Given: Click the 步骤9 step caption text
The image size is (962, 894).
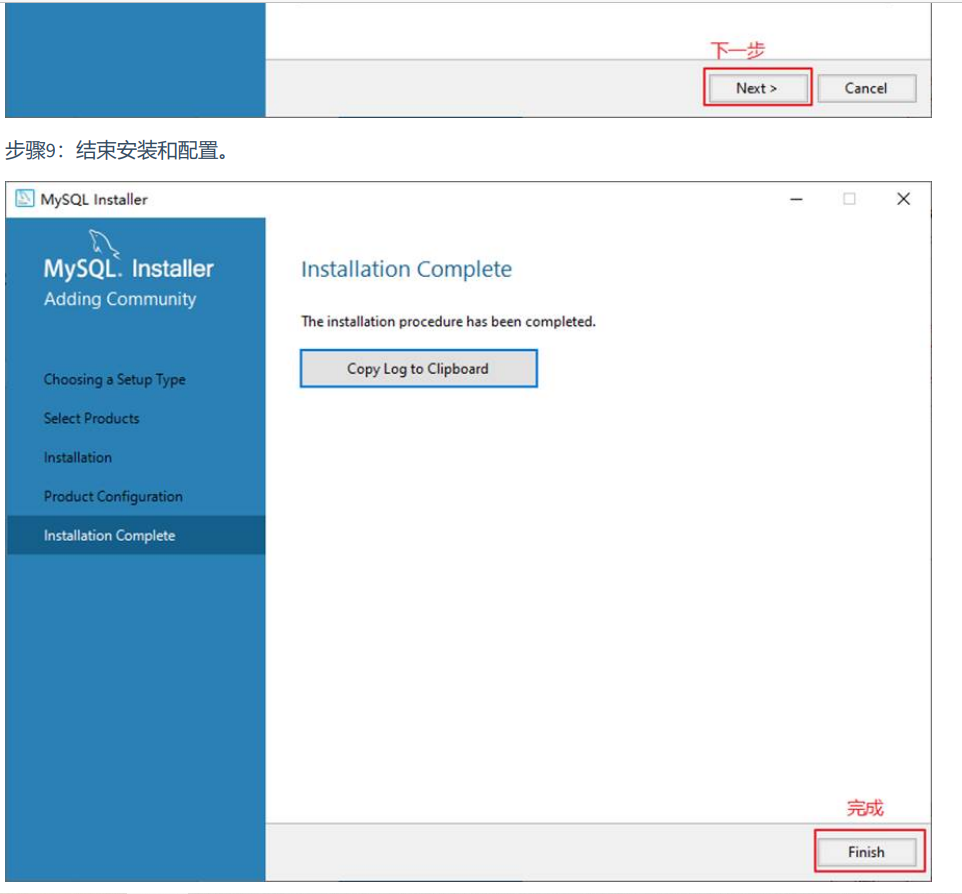Looking at the screenshot, I should (118, 150).
